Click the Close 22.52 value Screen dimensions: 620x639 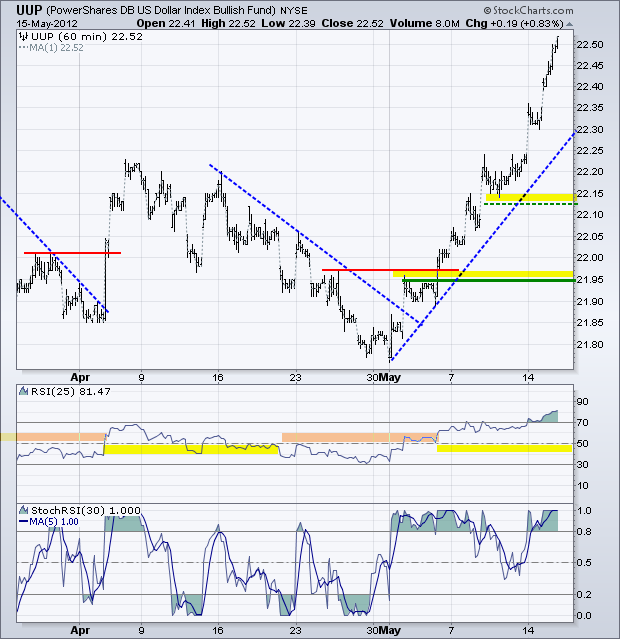(353, 24)
